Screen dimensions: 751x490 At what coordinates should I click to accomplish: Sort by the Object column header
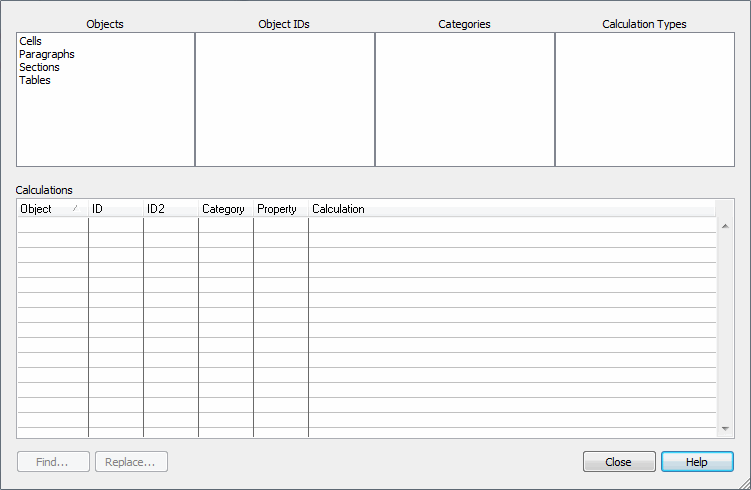click(51, 209)
